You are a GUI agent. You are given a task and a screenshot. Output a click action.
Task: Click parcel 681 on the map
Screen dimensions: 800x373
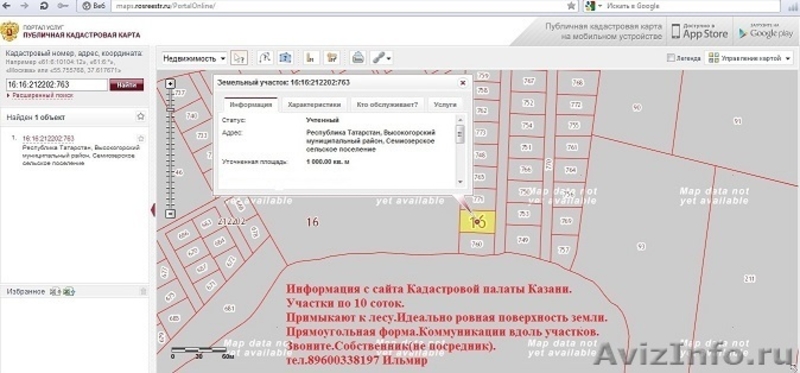[229, 308]
